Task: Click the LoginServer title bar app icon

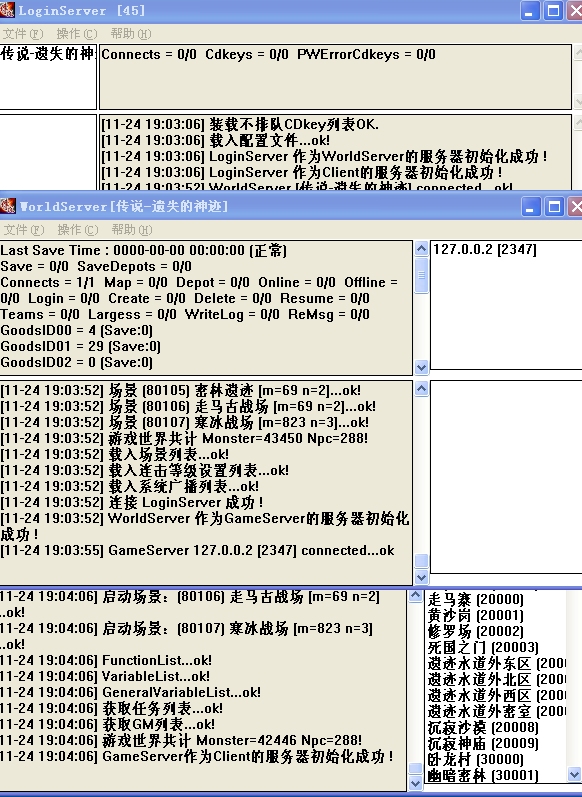Action: 8,10
